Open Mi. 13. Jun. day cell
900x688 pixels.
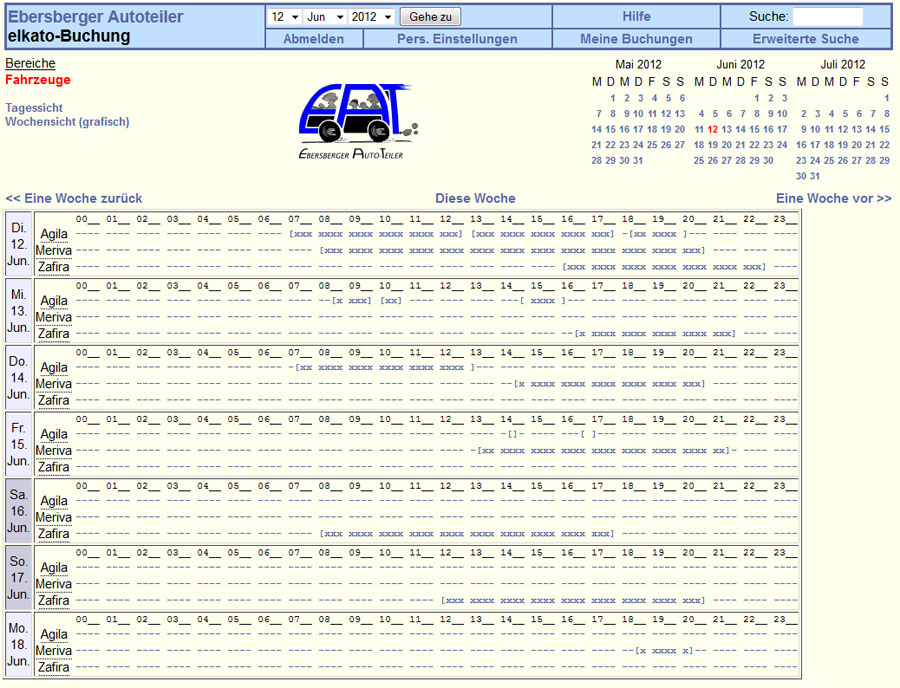[18, 311]
